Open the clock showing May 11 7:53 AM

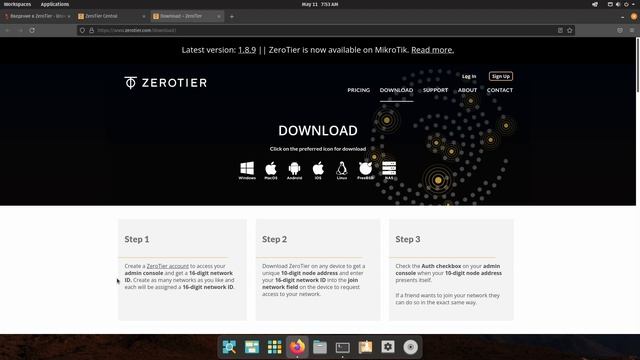pos(320,4)
